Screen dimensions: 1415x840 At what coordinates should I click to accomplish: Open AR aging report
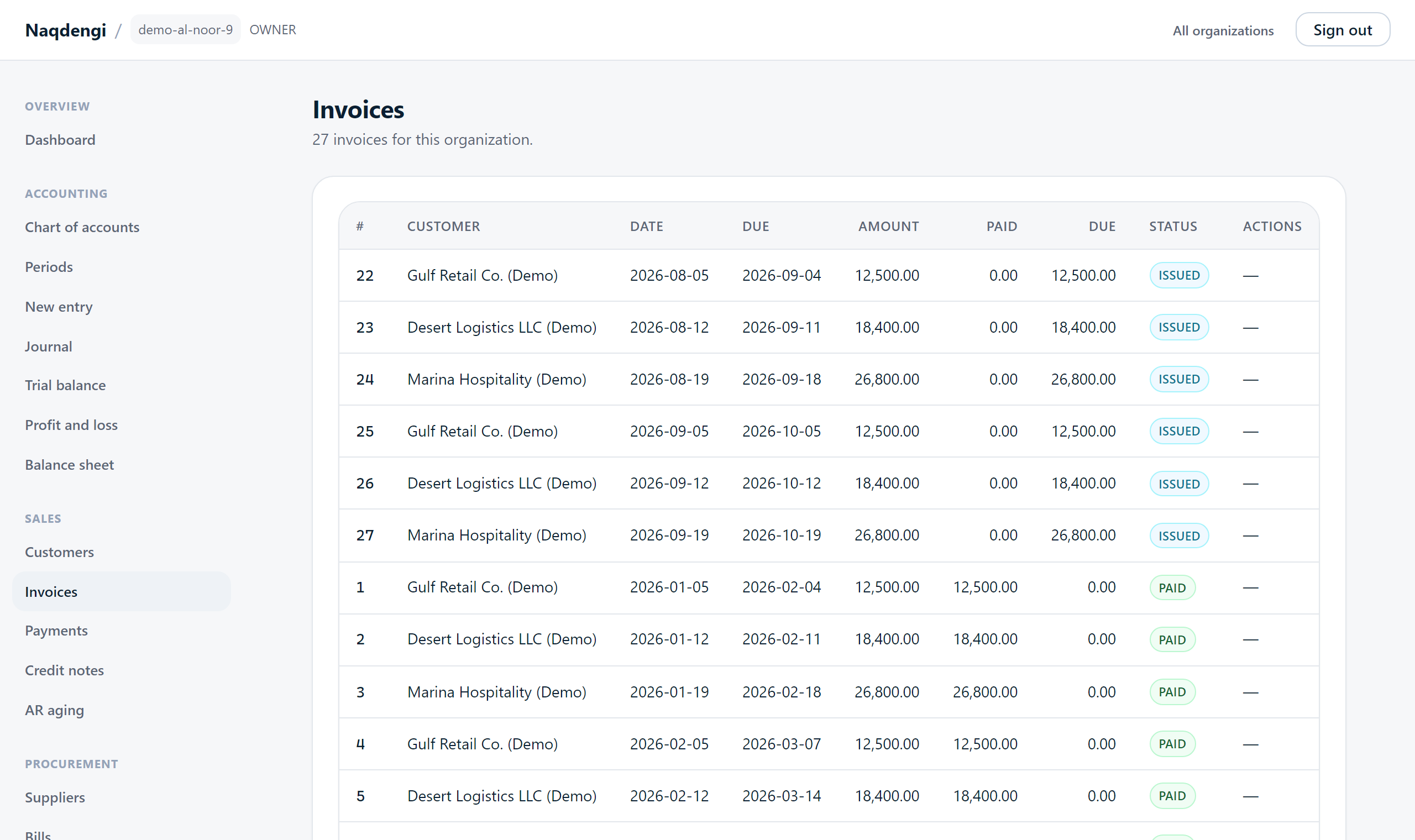[x=54, y=710]
